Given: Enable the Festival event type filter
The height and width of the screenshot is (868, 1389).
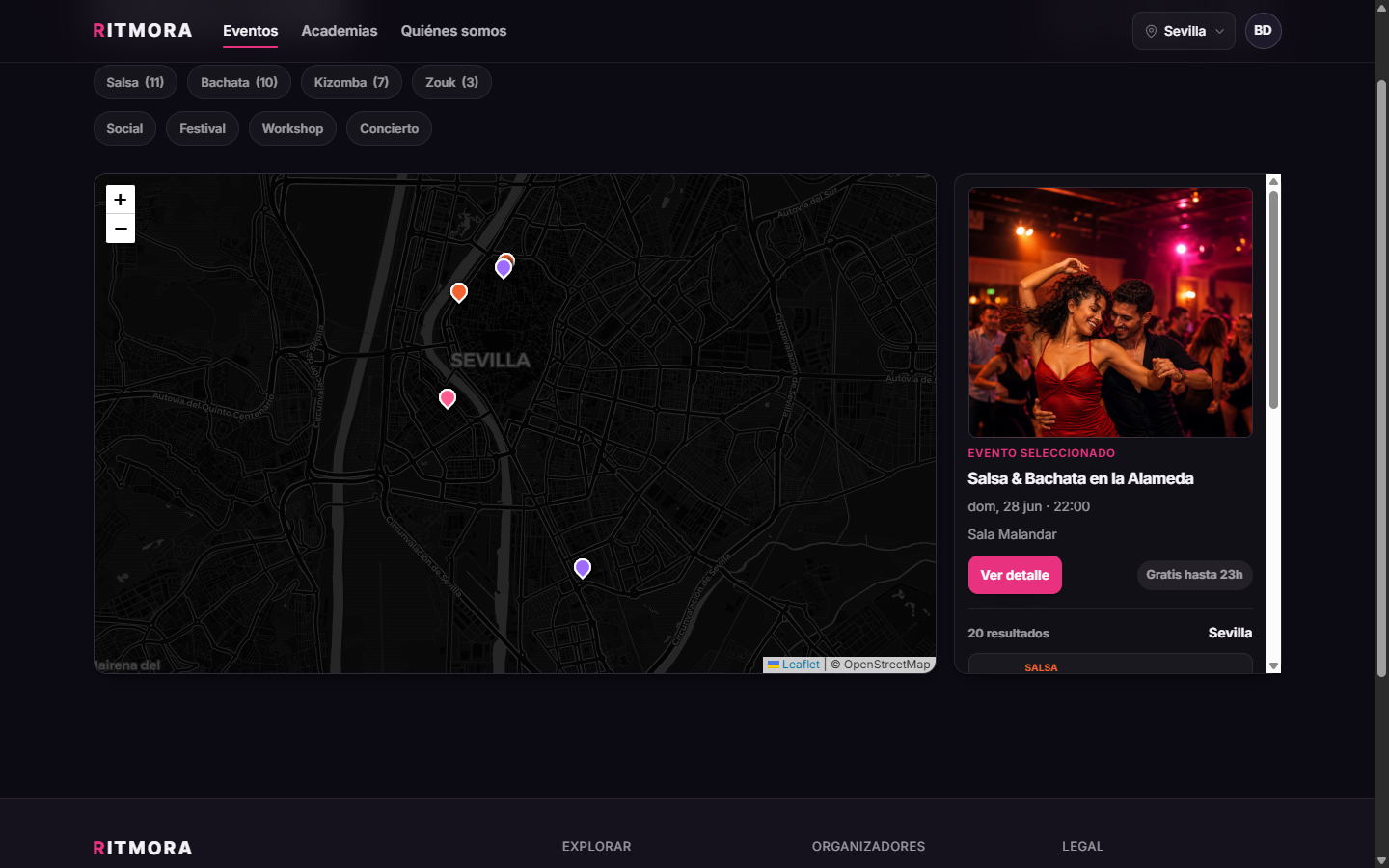Looking at the screenshot, I should (x=203, y=128).
